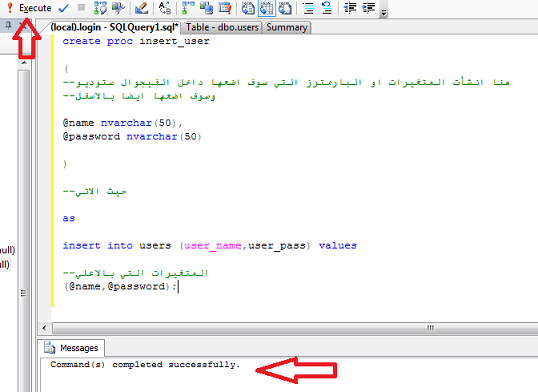Uncomment the selected lines
Viewport: 538px width, 392px height.
coord(327,8)
